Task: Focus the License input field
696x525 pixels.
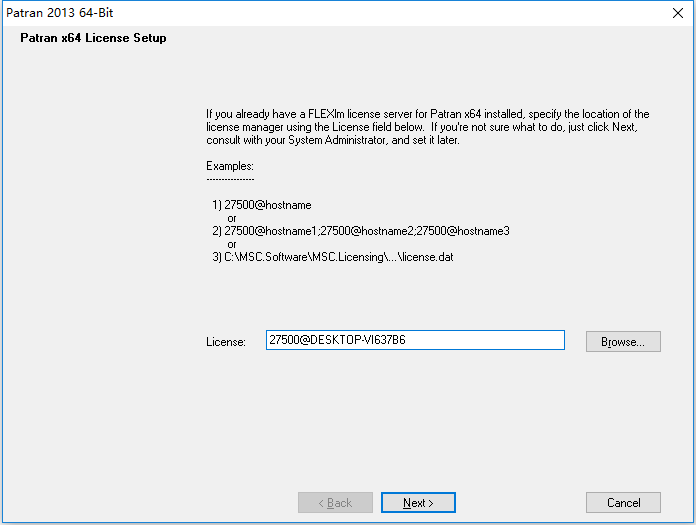Action: (415, 340)
